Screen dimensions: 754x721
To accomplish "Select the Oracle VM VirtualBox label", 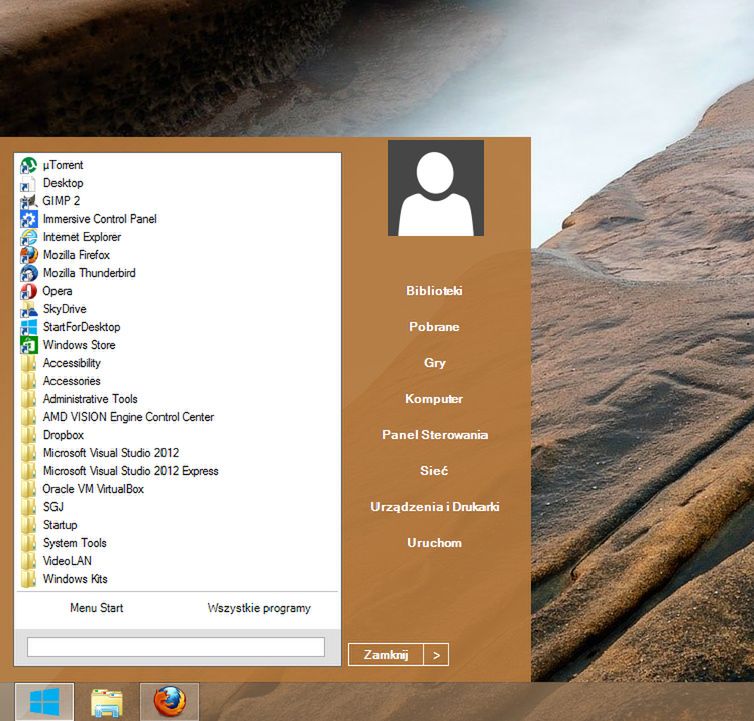I will coord(93,489).
